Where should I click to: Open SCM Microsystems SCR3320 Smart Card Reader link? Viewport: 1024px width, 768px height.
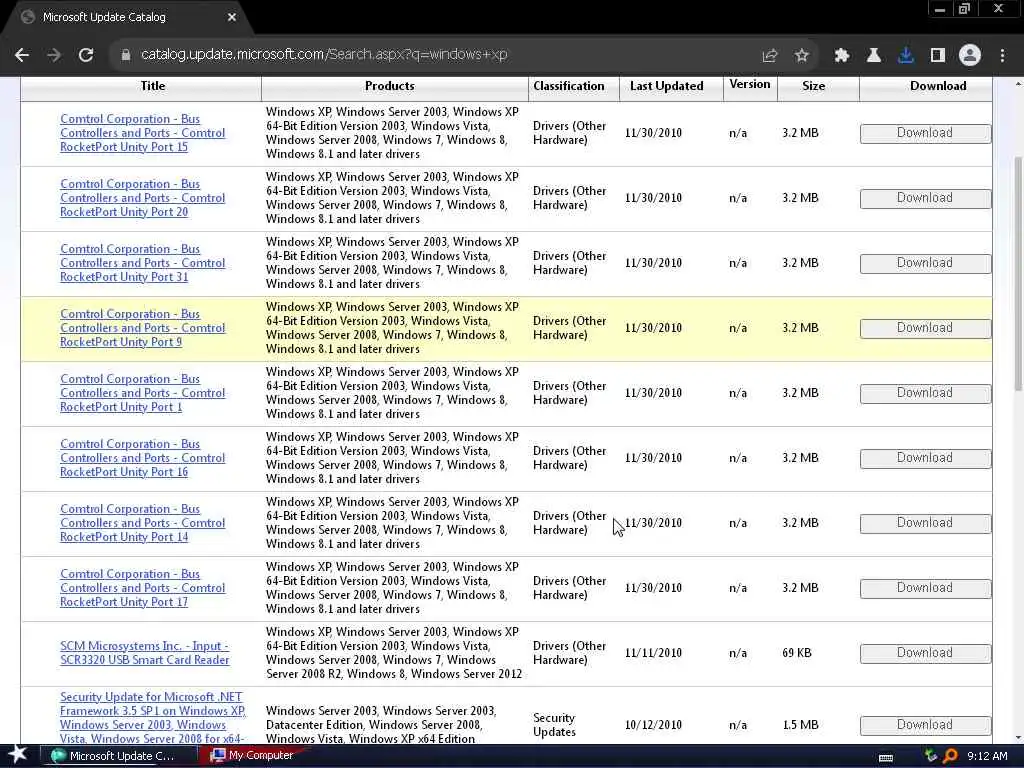(144, 652)
